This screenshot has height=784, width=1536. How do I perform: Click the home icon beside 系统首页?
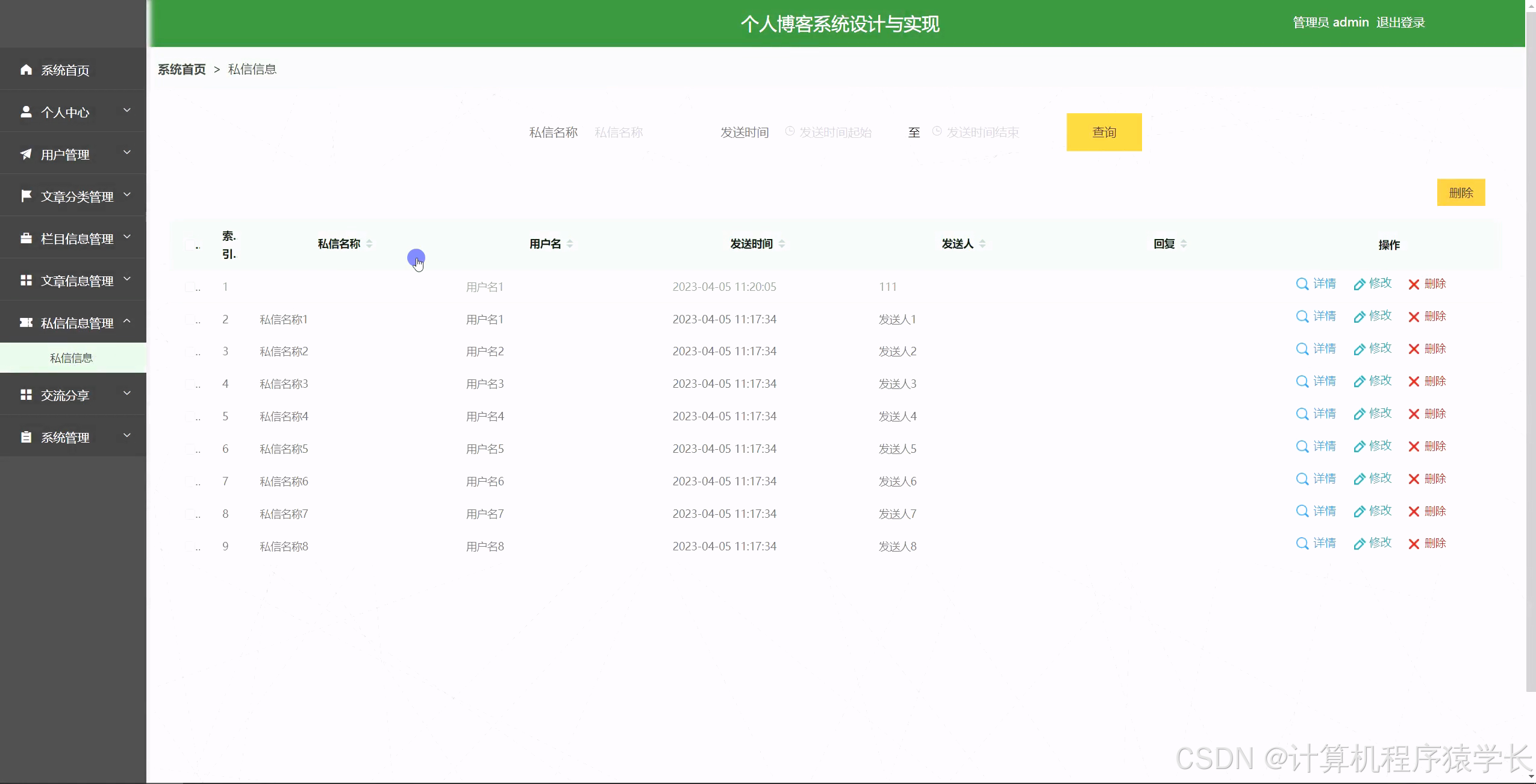tap(26, 69)
